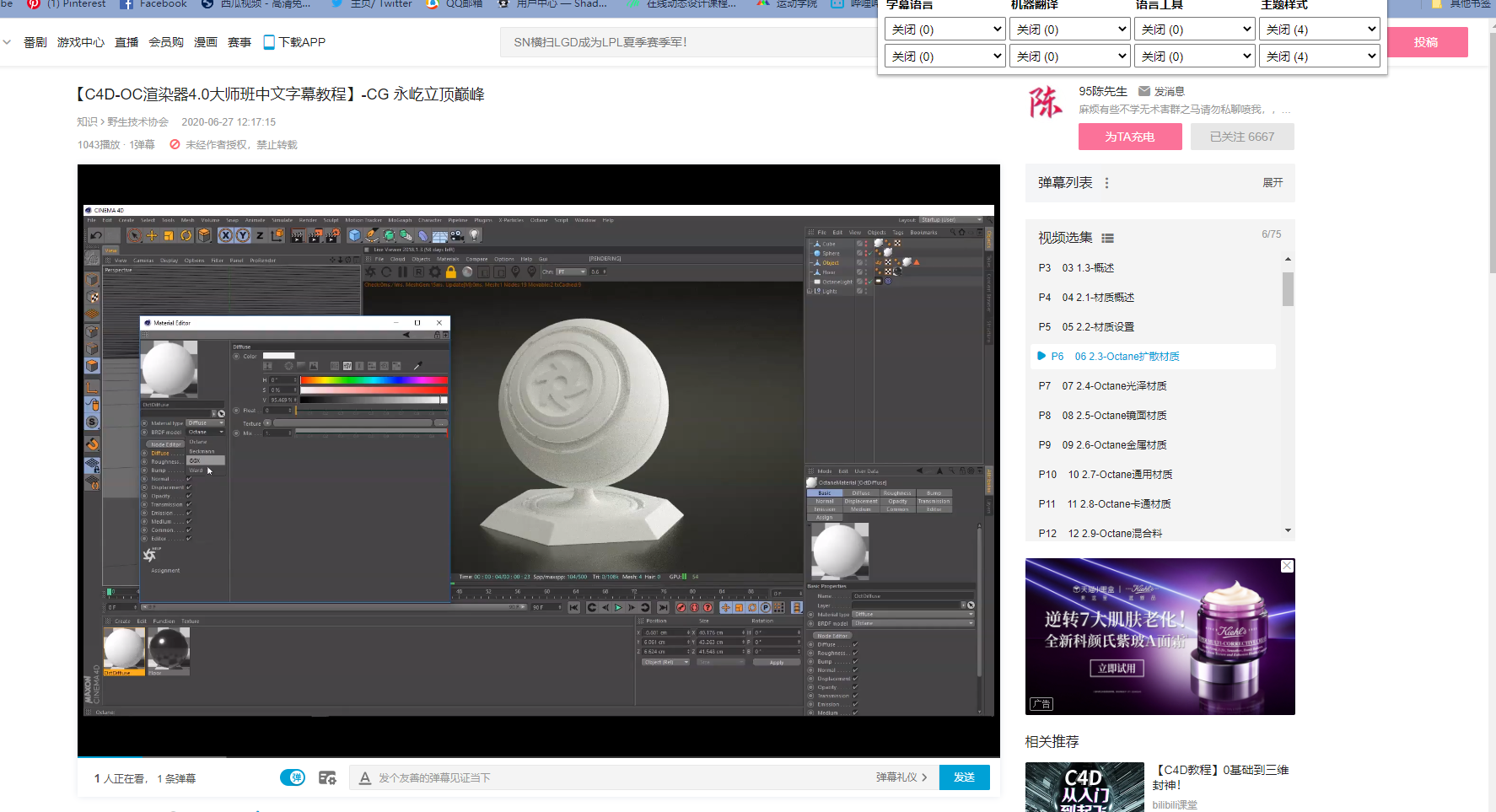Click the 为TA充电 button
Image resolution: width=1496 pixels, height=812 pixels.
point(1130,137)
